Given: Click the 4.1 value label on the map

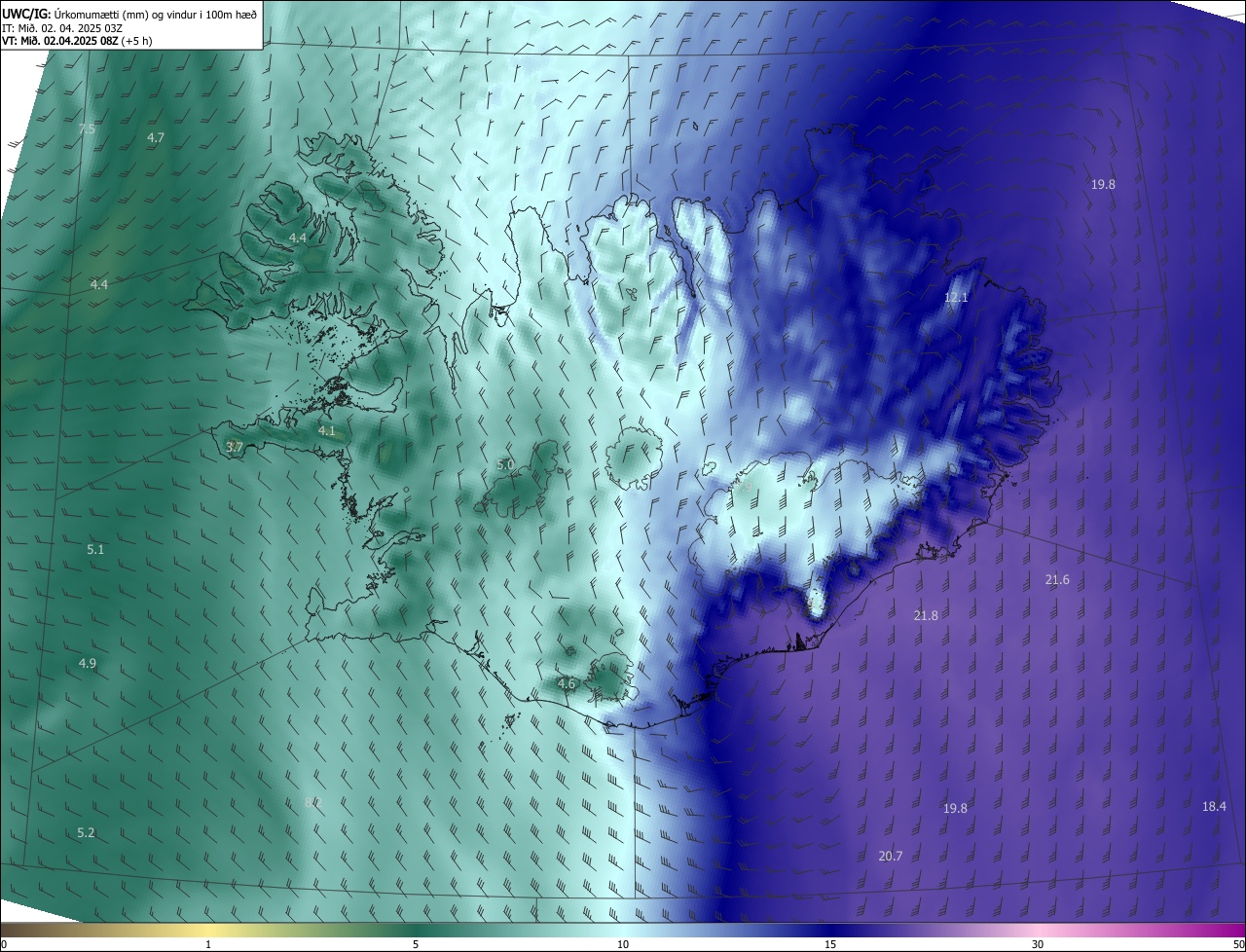Looking at the screenshot, I should tap(327, 430).
